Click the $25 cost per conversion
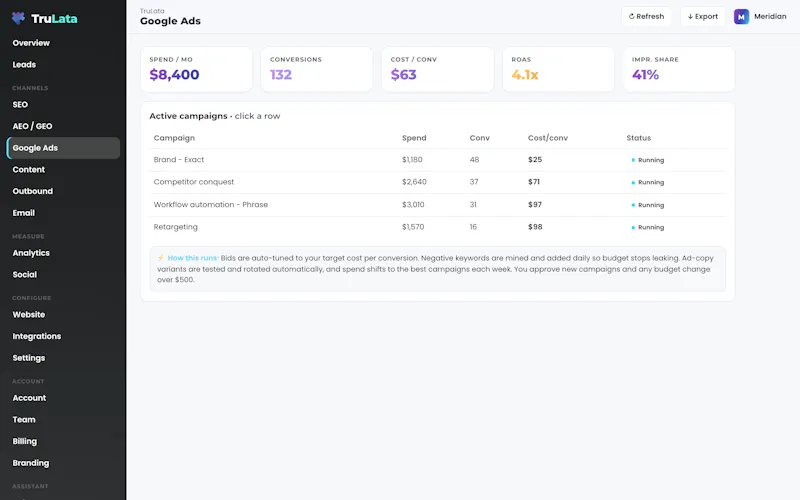This screenshot has height=500, width=800. (535, 160)
